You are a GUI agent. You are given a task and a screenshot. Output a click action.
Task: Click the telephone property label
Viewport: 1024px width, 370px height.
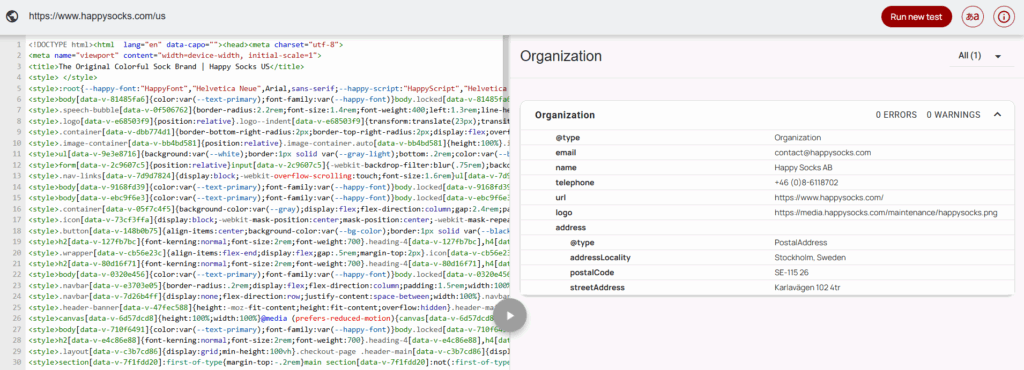(575, 183)
